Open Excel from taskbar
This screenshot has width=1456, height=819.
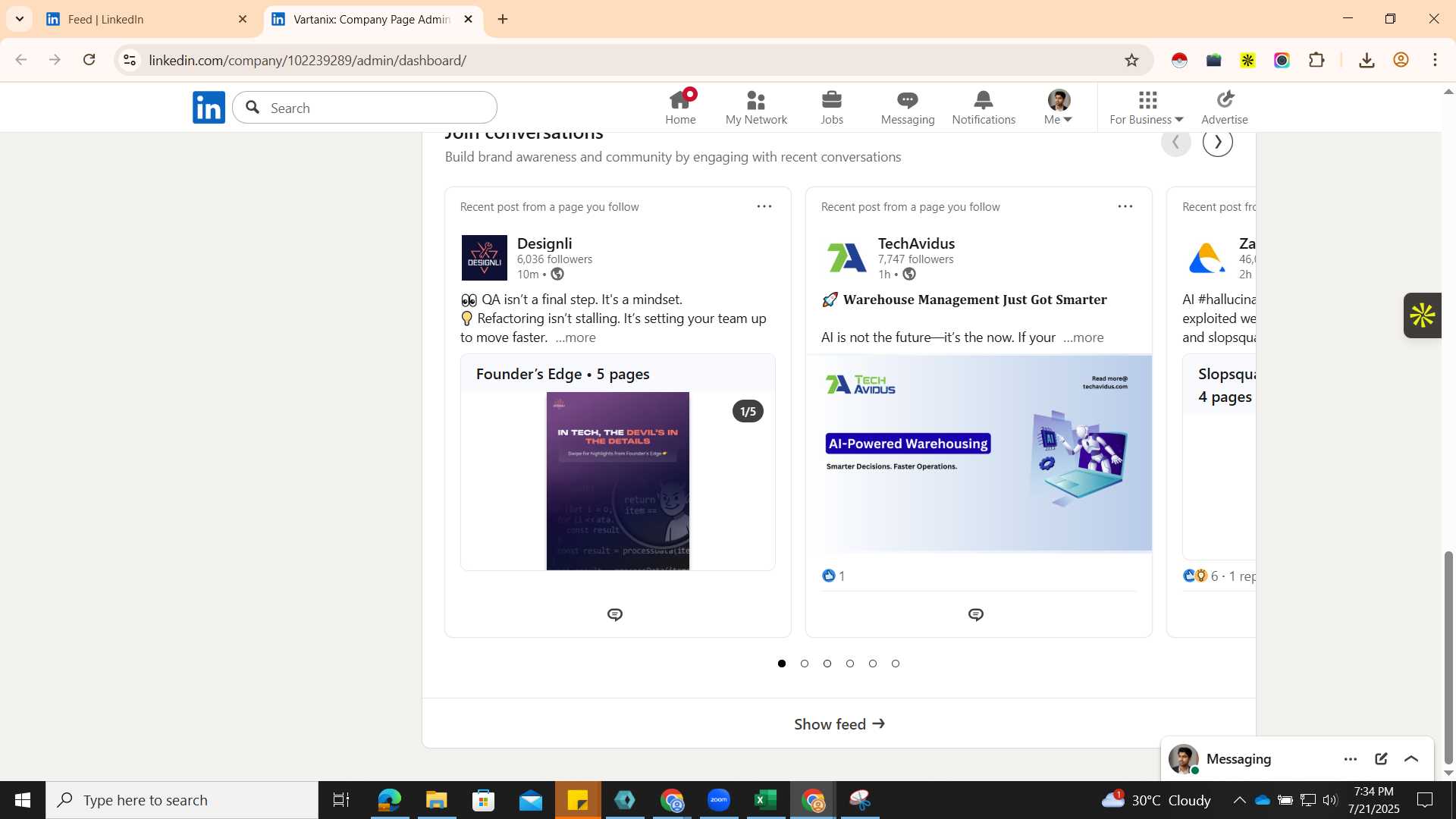point(766,800)
